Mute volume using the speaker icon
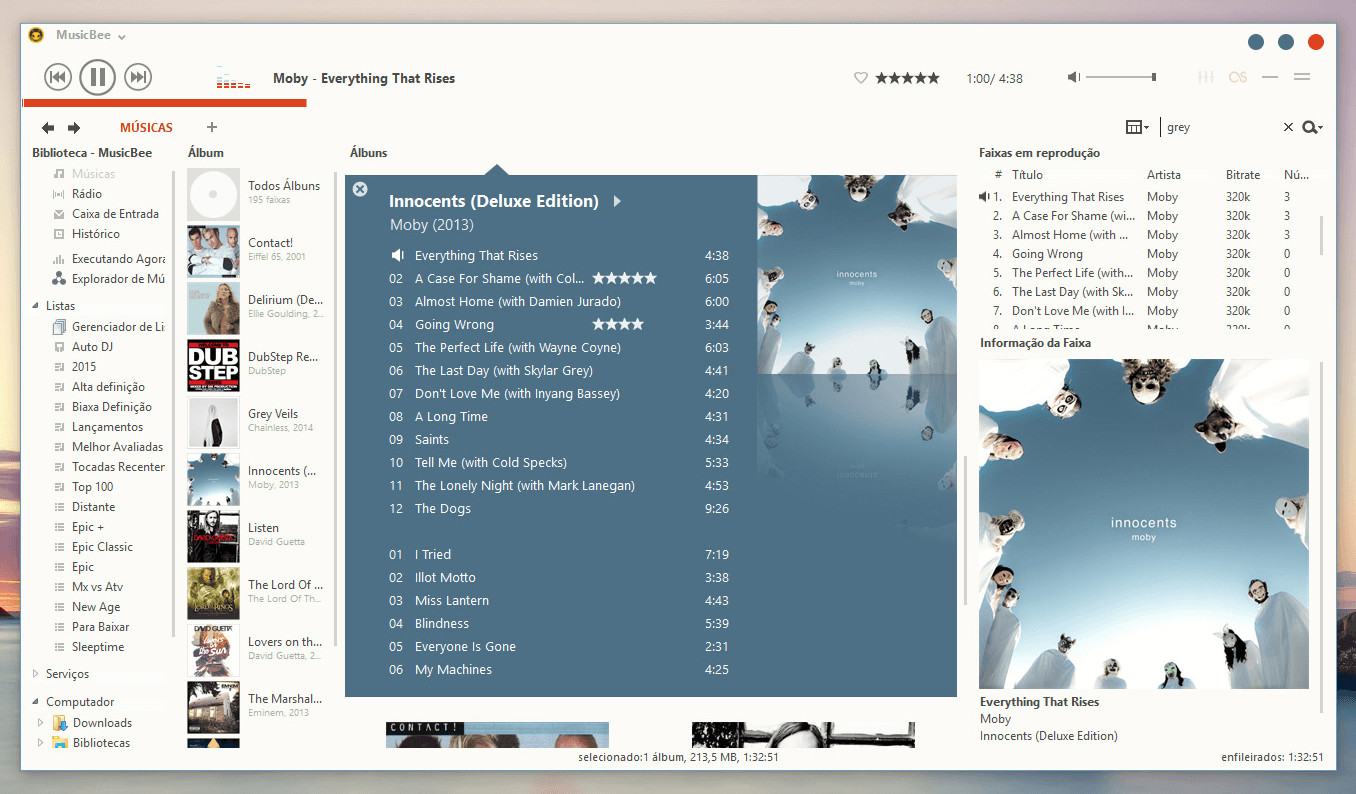This screenshot has height=794, width=1356. tap(1073, 78)
